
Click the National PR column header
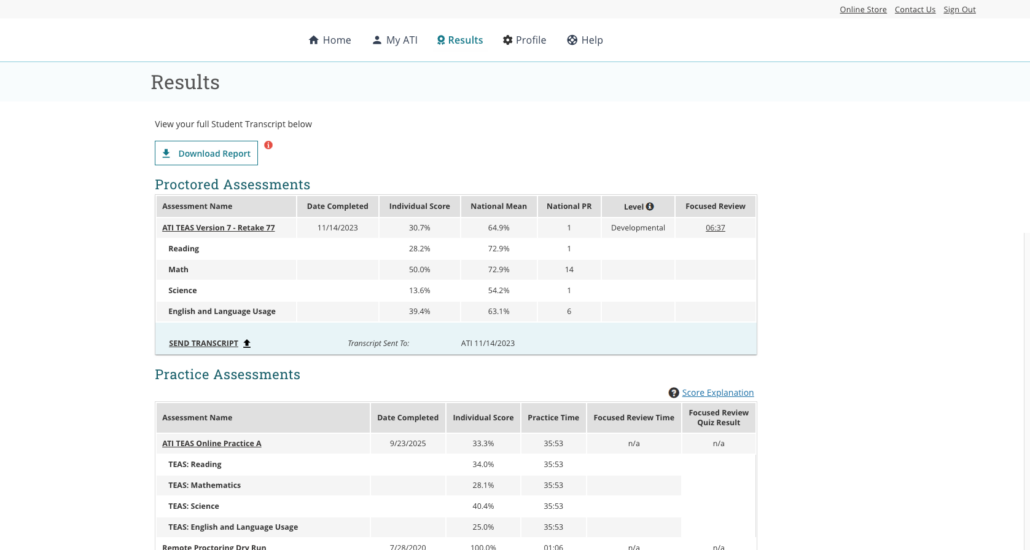coord(569,206)
